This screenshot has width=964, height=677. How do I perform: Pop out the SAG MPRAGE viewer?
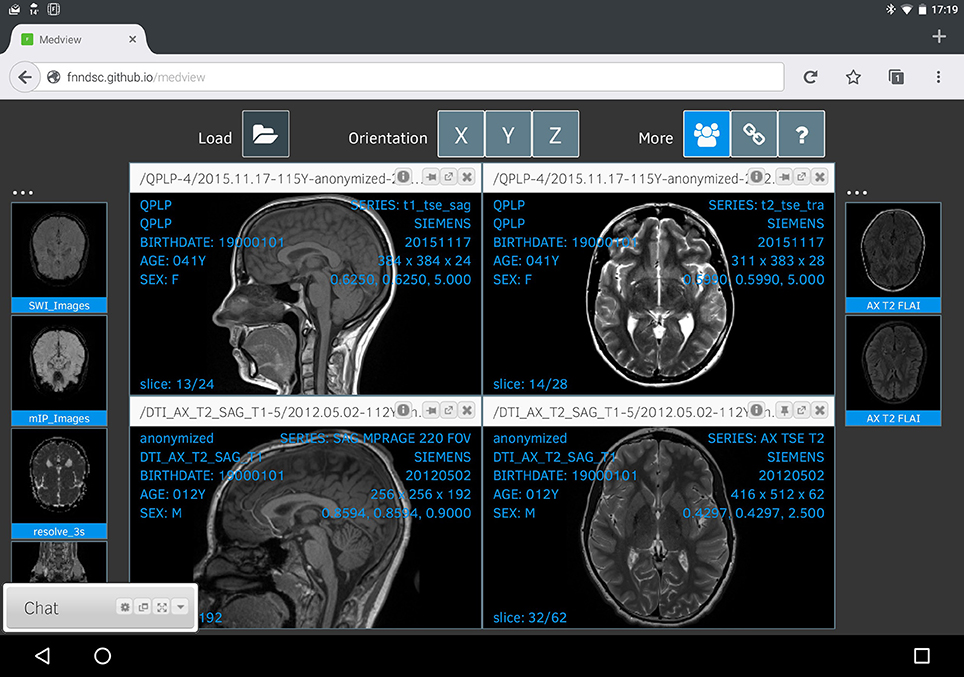[x=449, y=410]
